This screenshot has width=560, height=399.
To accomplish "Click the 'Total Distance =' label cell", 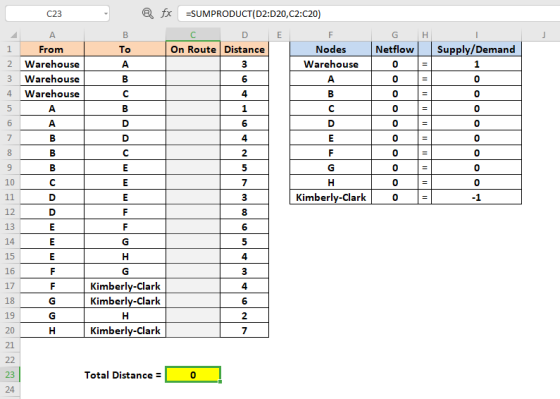I will [x=123, y=375].
